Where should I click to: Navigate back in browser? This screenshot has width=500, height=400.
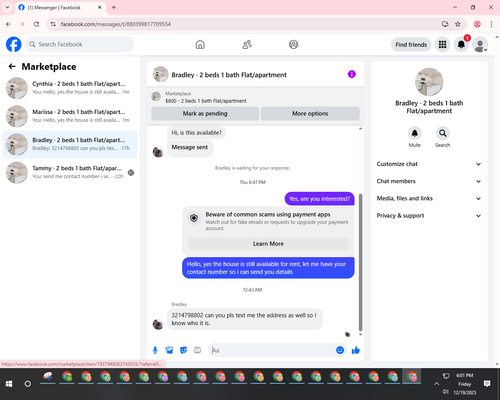pos(8,24)
